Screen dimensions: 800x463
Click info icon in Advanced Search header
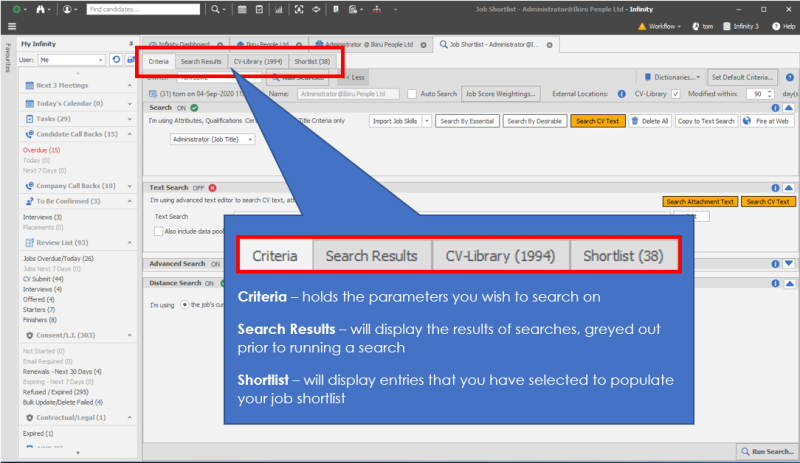(776, 264)
